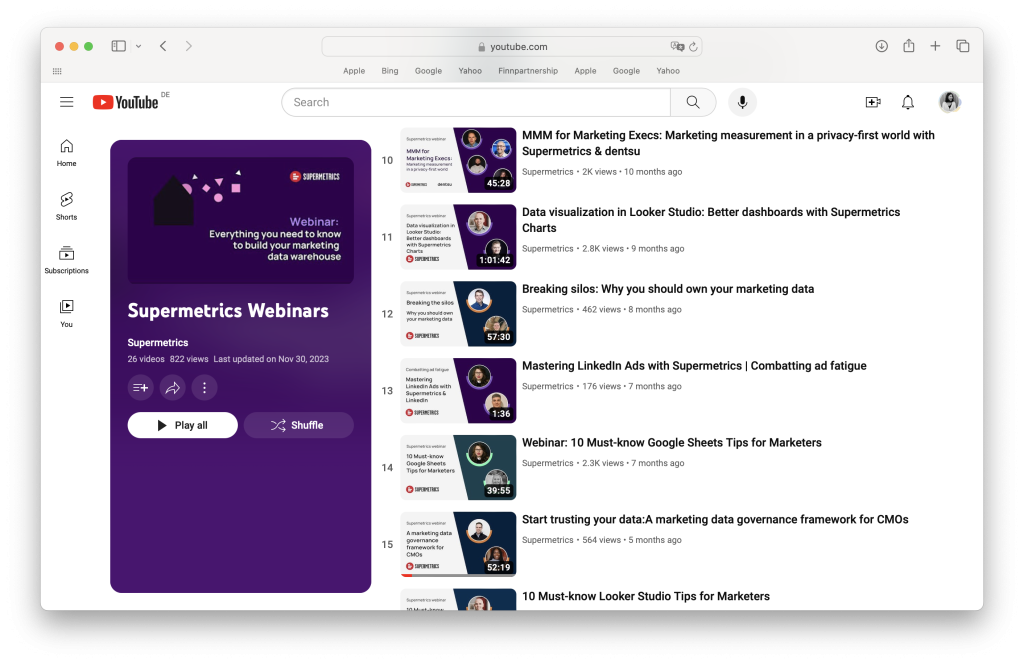1024x664 pixels.
Task: Open the Breaking silos video thumbnail
Action: (458, 313)
